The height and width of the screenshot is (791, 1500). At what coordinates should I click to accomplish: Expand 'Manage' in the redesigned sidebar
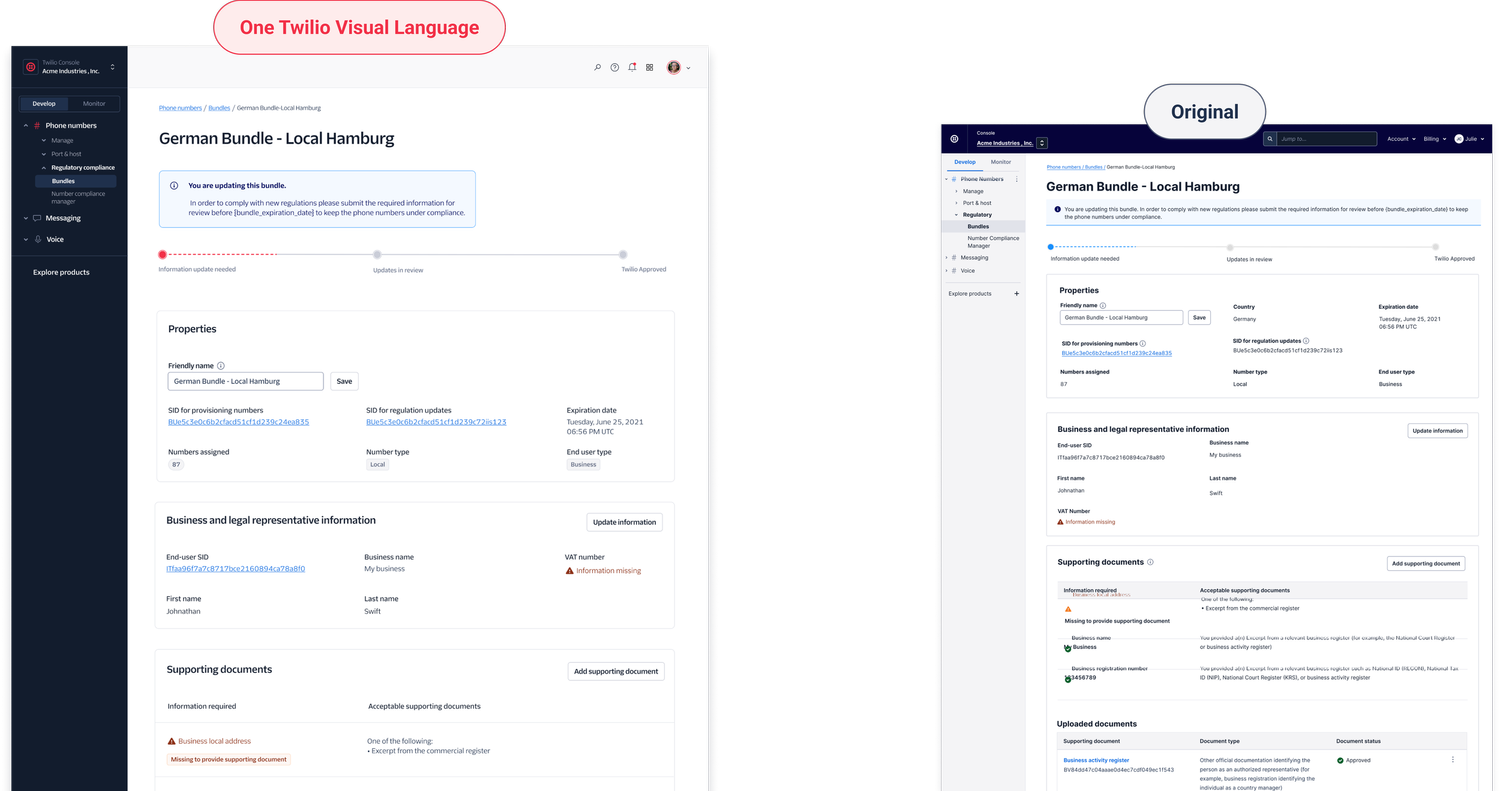pyautogui.click(x=44, y=140)
